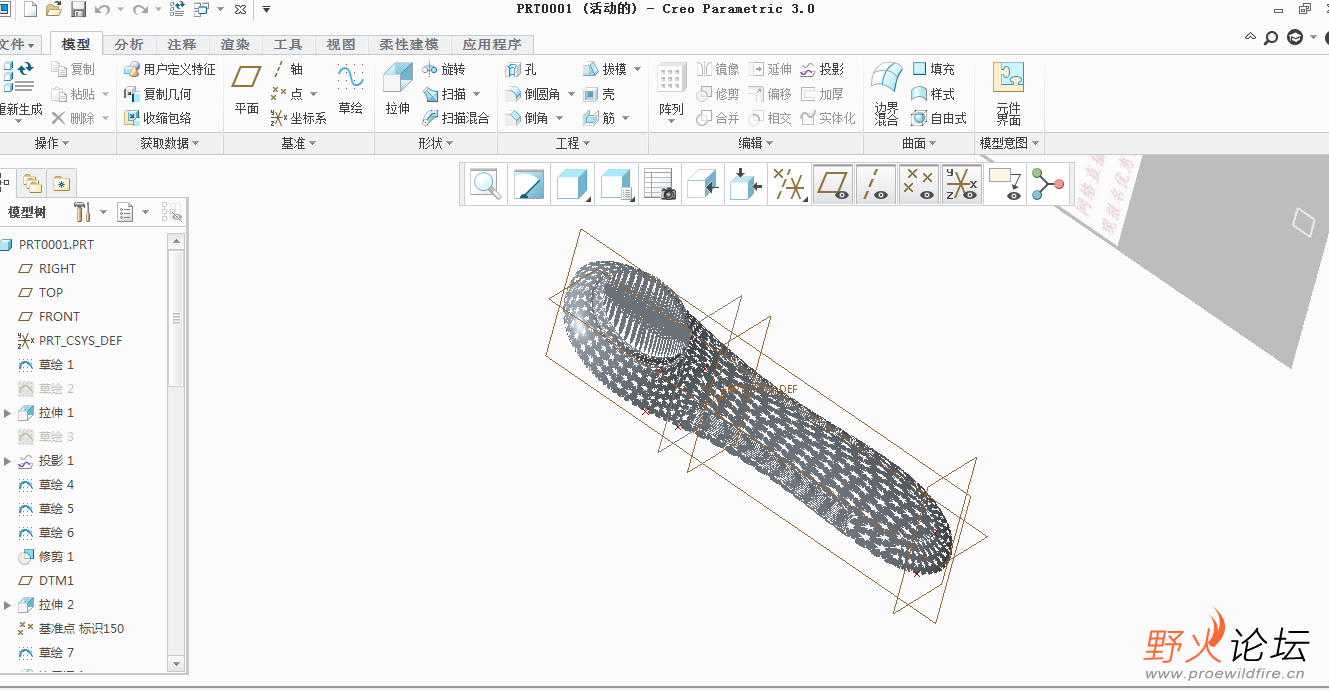Image resolution: width=1329 pixels, height=690 pixels.
Task: Expand the 拉伸 1 feature node
Action: pos(8,413)
